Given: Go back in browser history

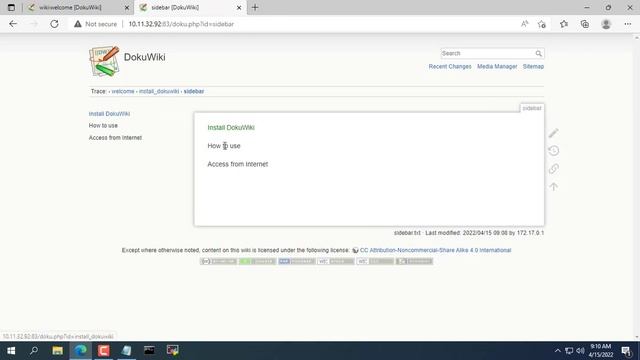Looking at the screenshot, I should [13, 24].
